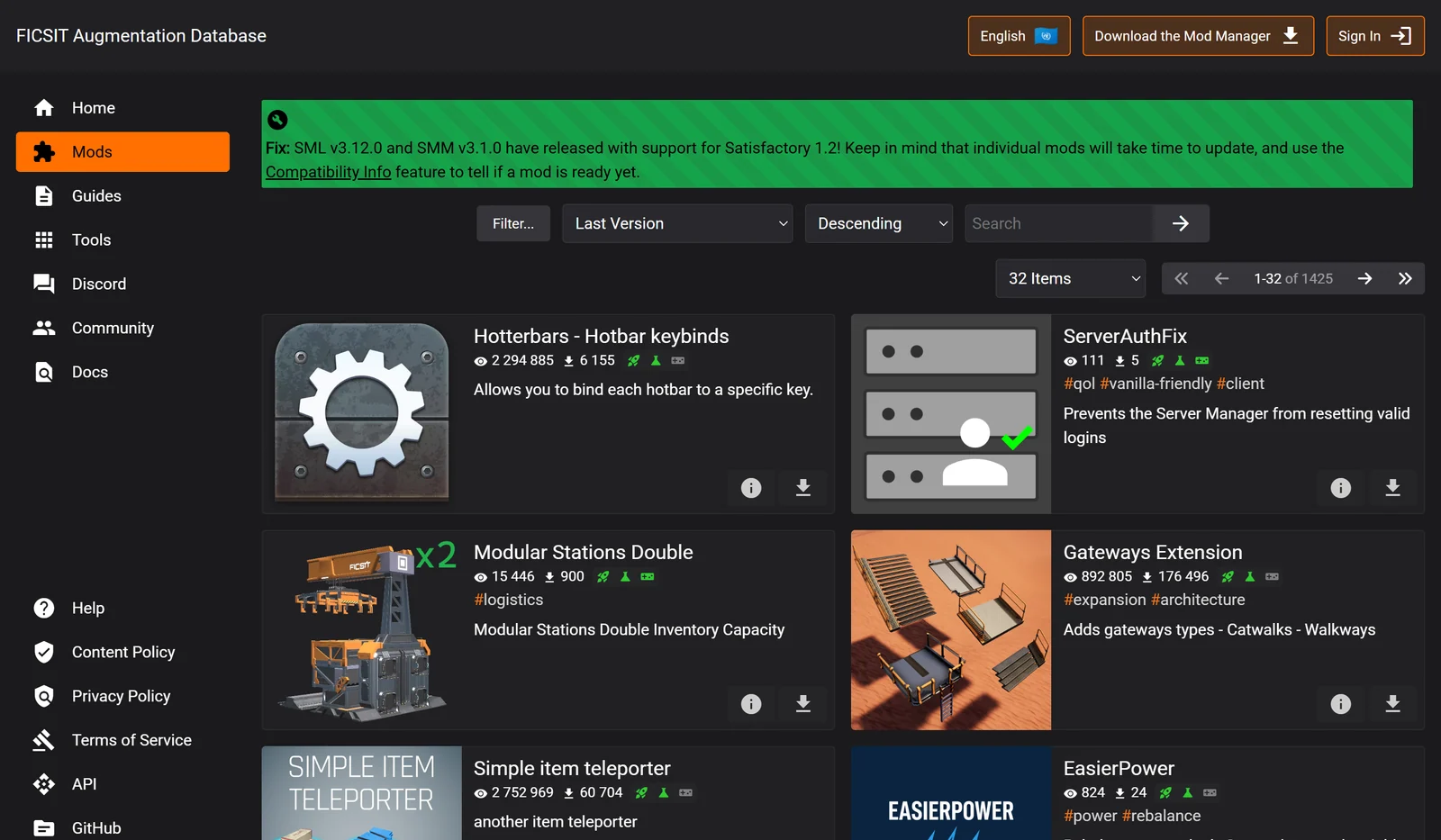
Task: Open the Filter... button
Action: tap(513, 223)
